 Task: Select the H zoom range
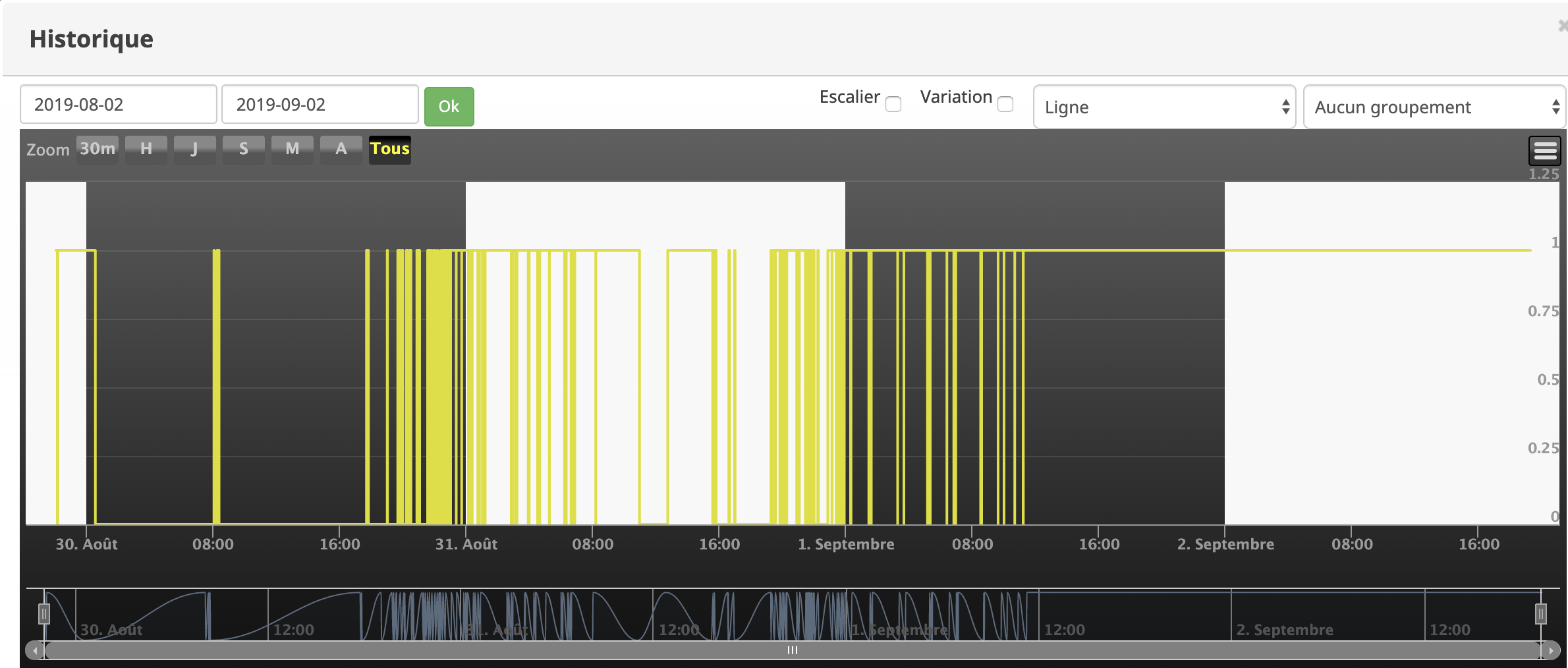click(x=146, y=149)
